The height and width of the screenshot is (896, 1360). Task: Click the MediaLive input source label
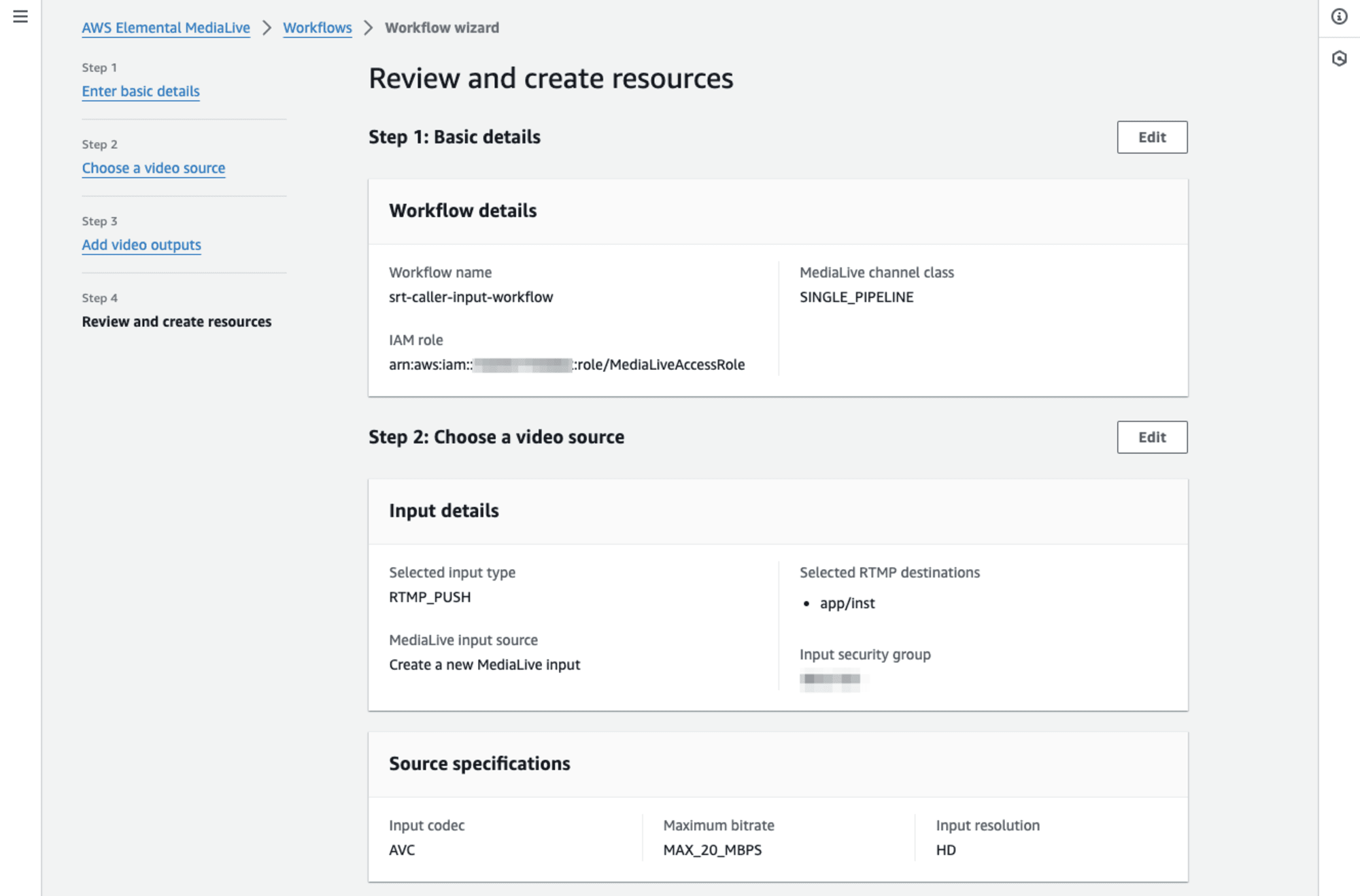coord(463,640)
